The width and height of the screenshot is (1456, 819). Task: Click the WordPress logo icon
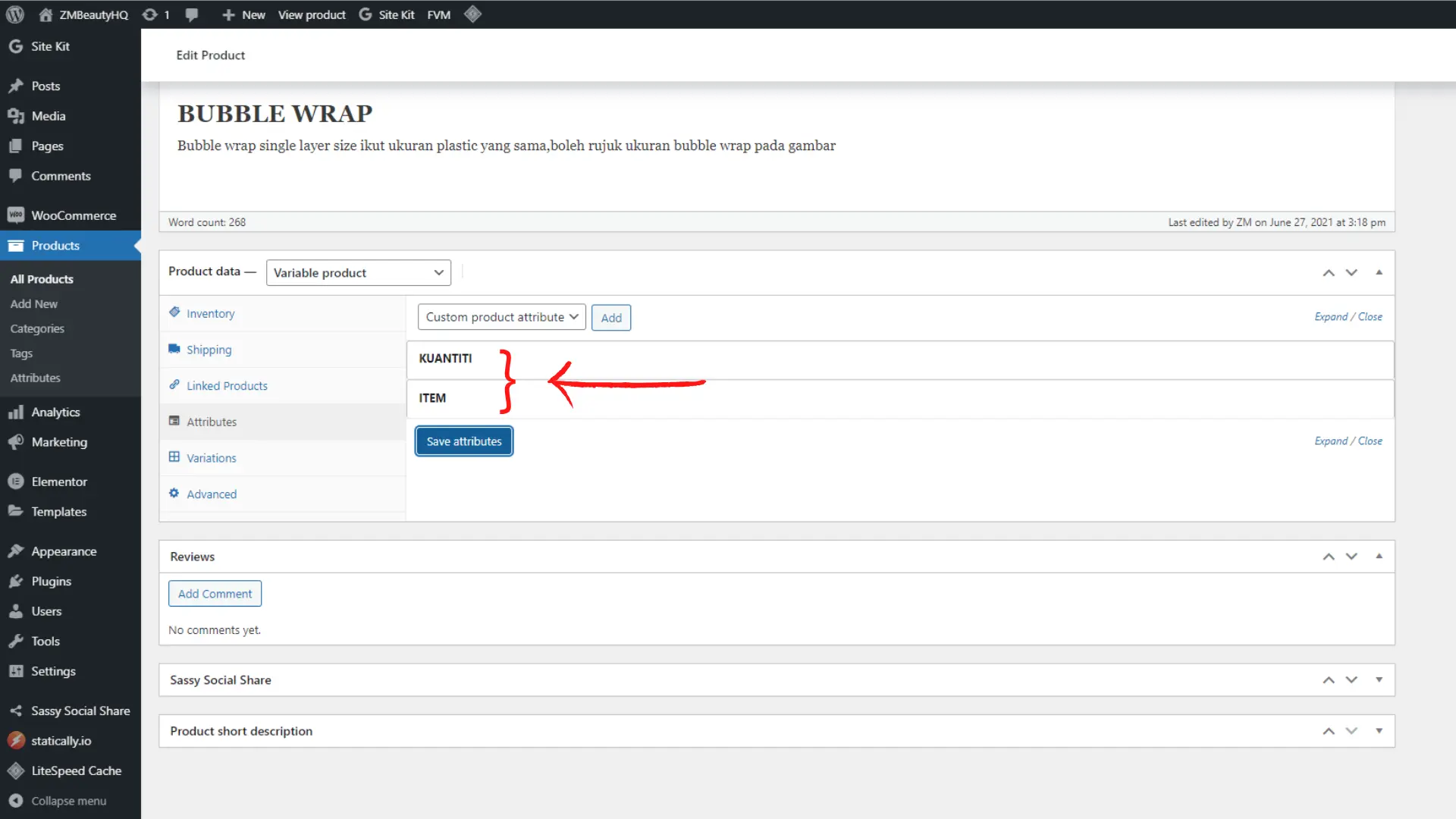coord(15,14)
